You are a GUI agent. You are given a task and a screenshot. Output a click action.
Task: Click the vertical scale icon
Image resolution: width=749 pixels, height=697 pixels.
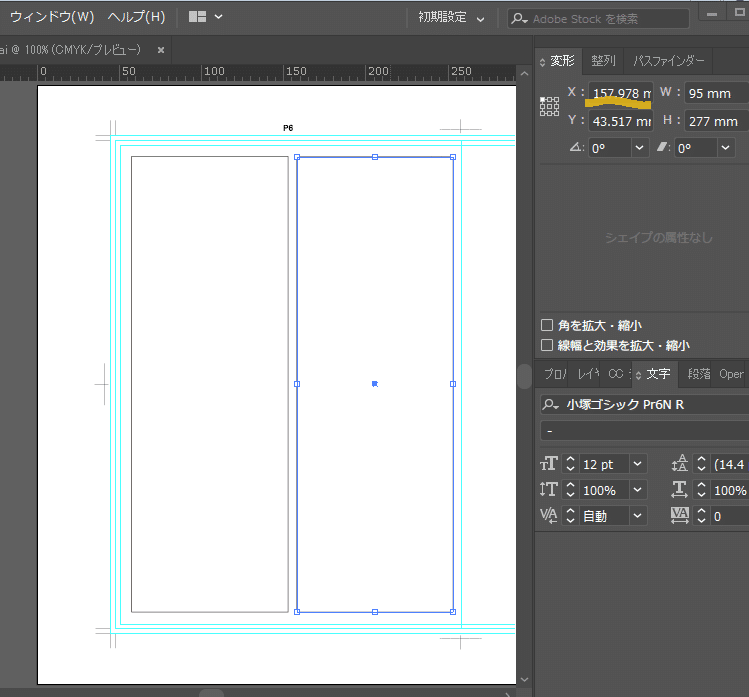pyautogui.click(x=549, y=490)
